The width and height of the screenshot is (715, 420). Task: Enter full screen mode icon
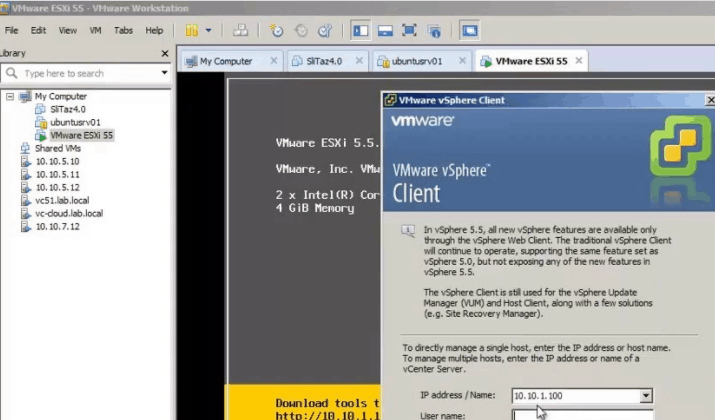(x=409, y=31)
